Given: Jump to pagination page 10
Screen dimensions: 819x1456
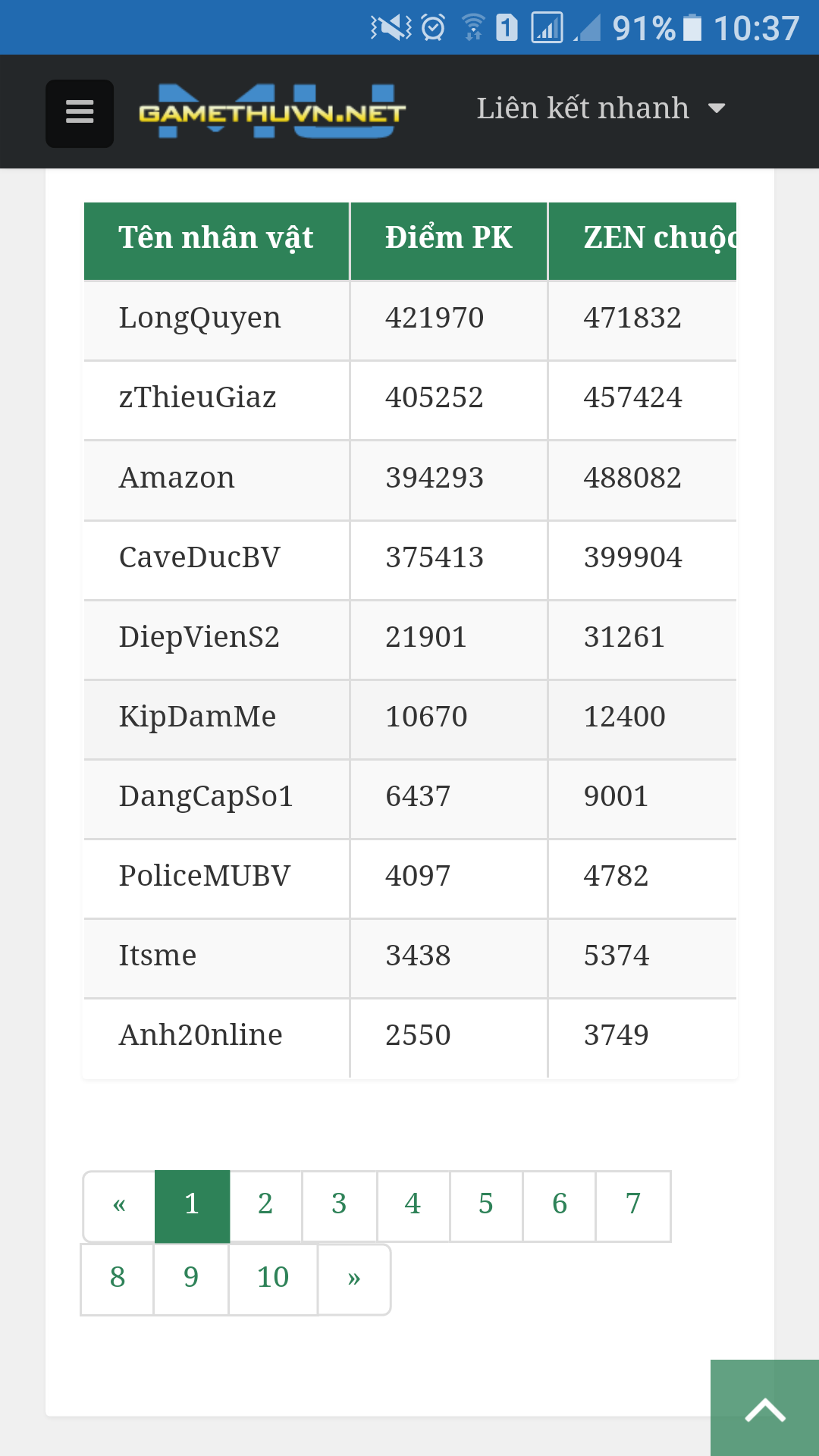Looking at the screenshot, I should tap(273, 1279).
